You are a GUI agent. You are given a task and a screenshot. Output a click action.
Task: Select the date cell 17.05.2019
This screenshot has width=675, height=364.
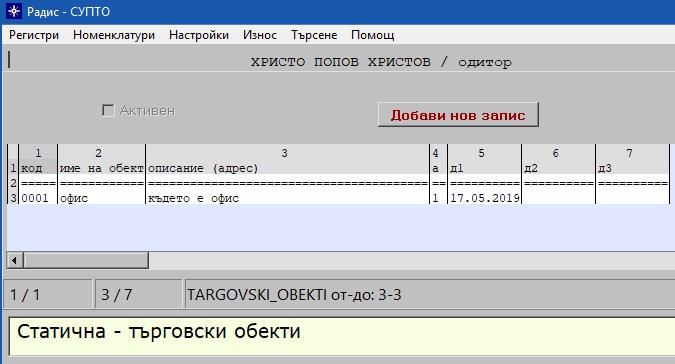(485, 198)
